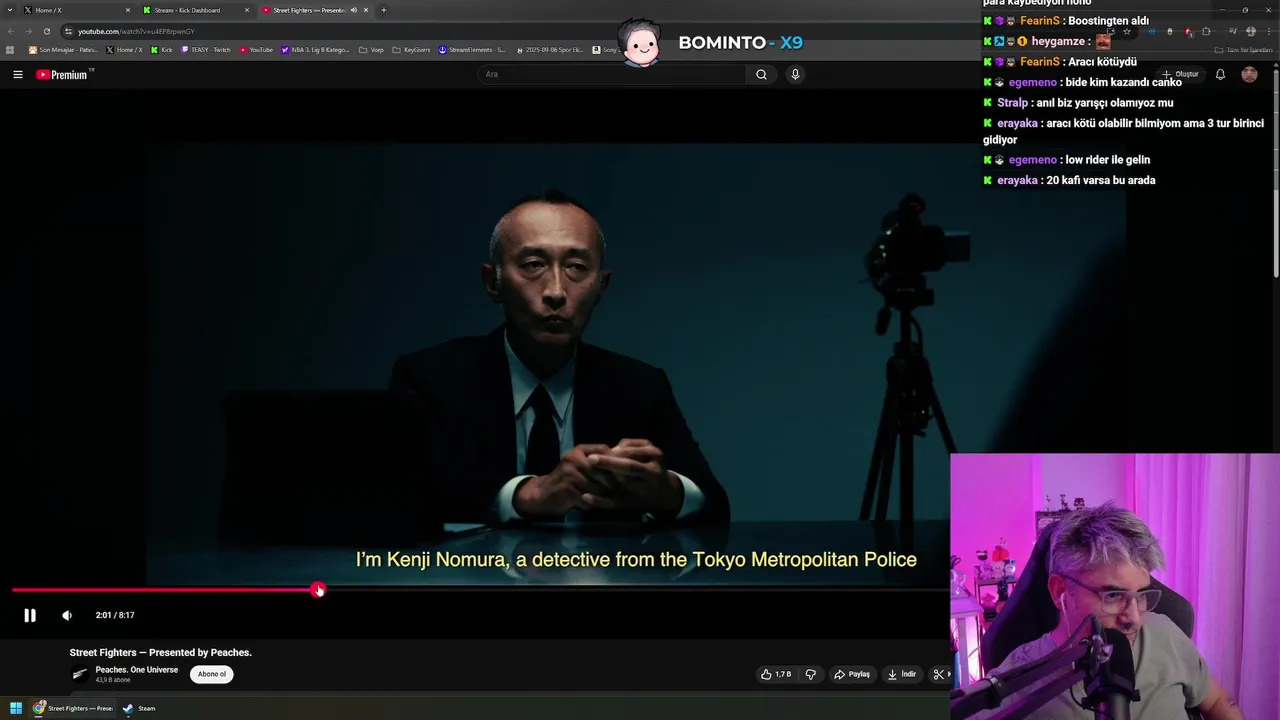Click the search magnifier button
This screenshot has width=1280, height=720.
[x=761, y=74]
